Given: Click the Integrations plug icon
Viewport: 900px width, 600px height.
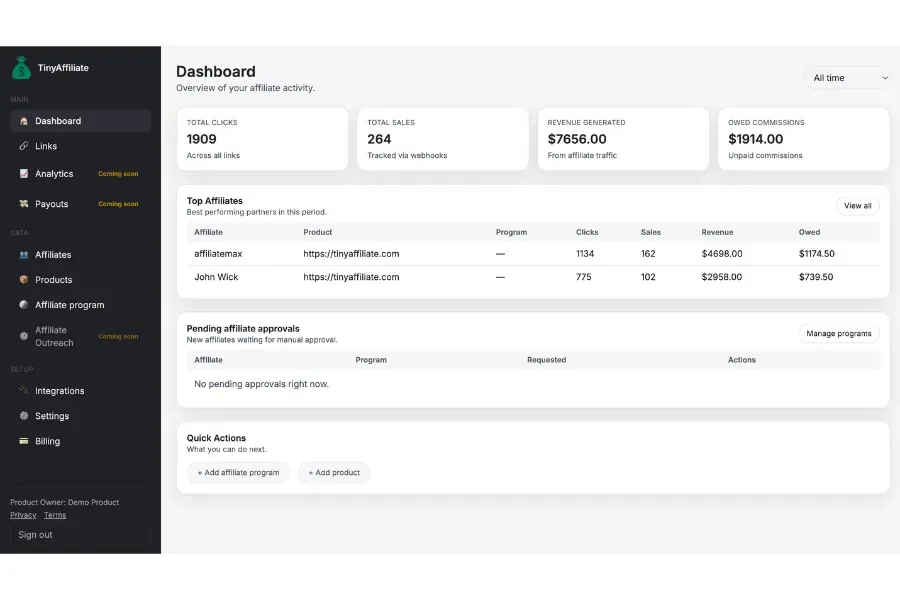Looking at the screenshot, I should [24, 391].
